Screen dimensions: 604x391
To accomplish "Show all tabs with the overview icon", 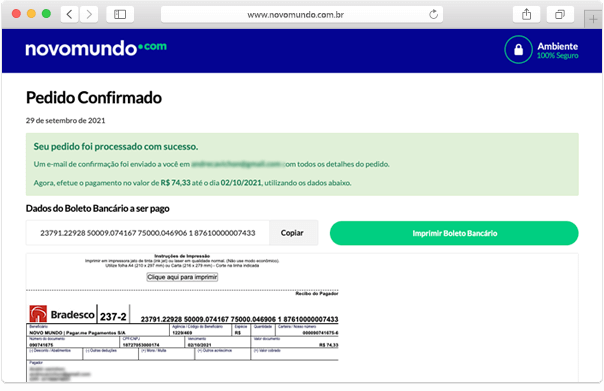I will (x=560, y=15).
